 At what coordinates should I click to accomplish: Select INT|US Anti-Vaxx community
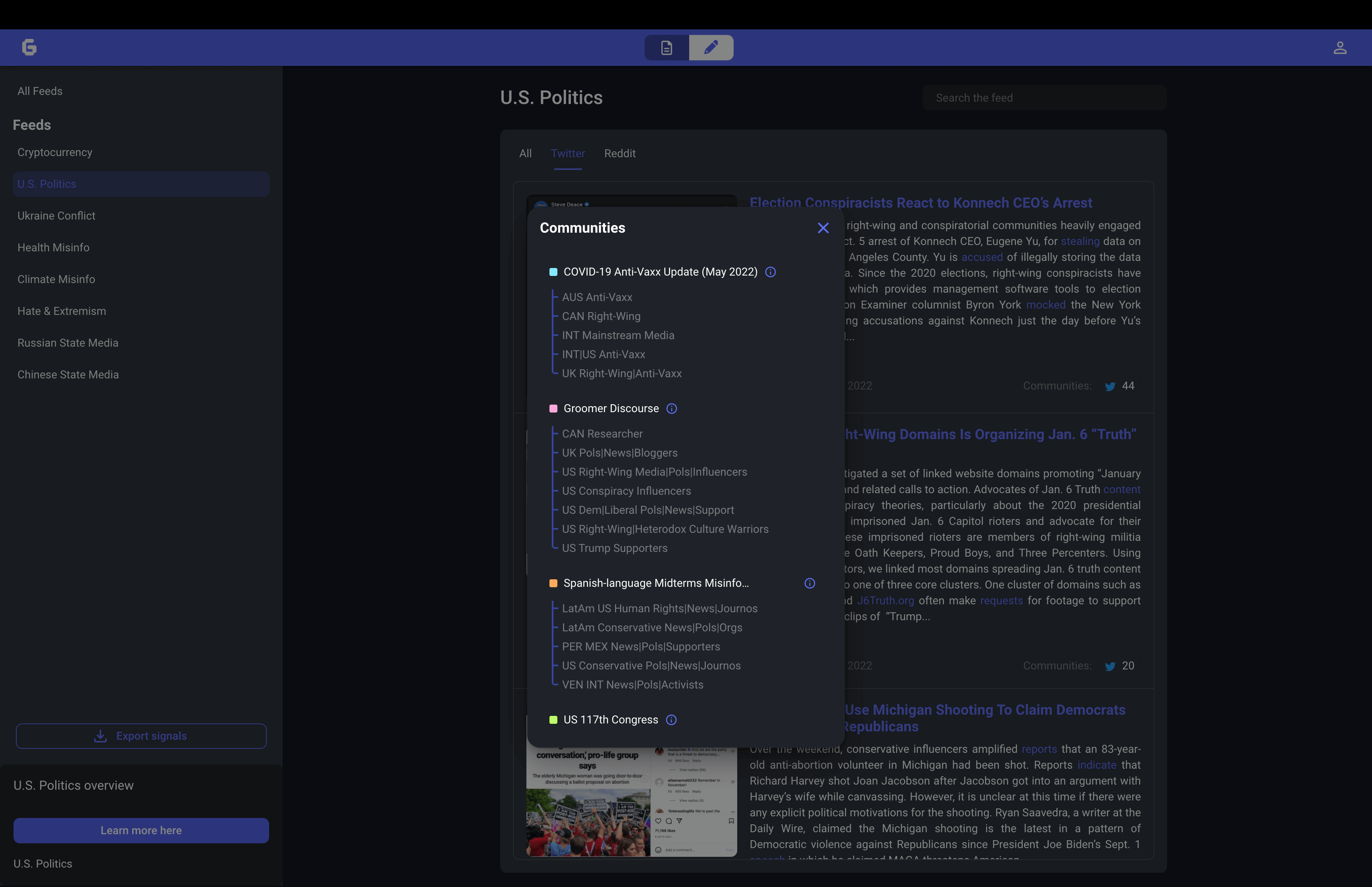(603, 354)
